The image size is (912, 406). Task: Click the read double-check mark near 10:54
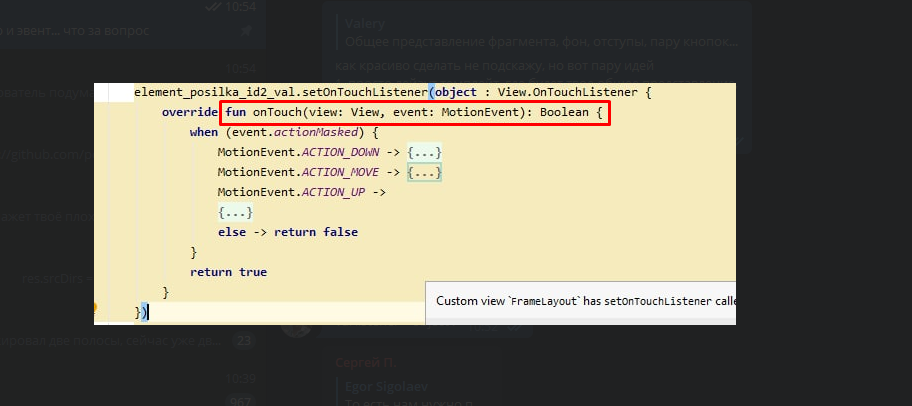coord(215,6)
